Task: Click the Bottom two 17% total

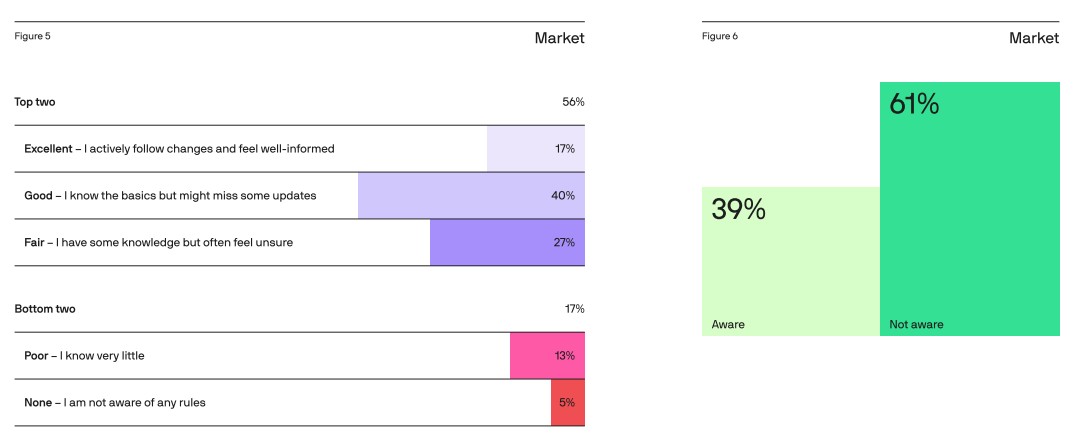Action: pos(574,309)
